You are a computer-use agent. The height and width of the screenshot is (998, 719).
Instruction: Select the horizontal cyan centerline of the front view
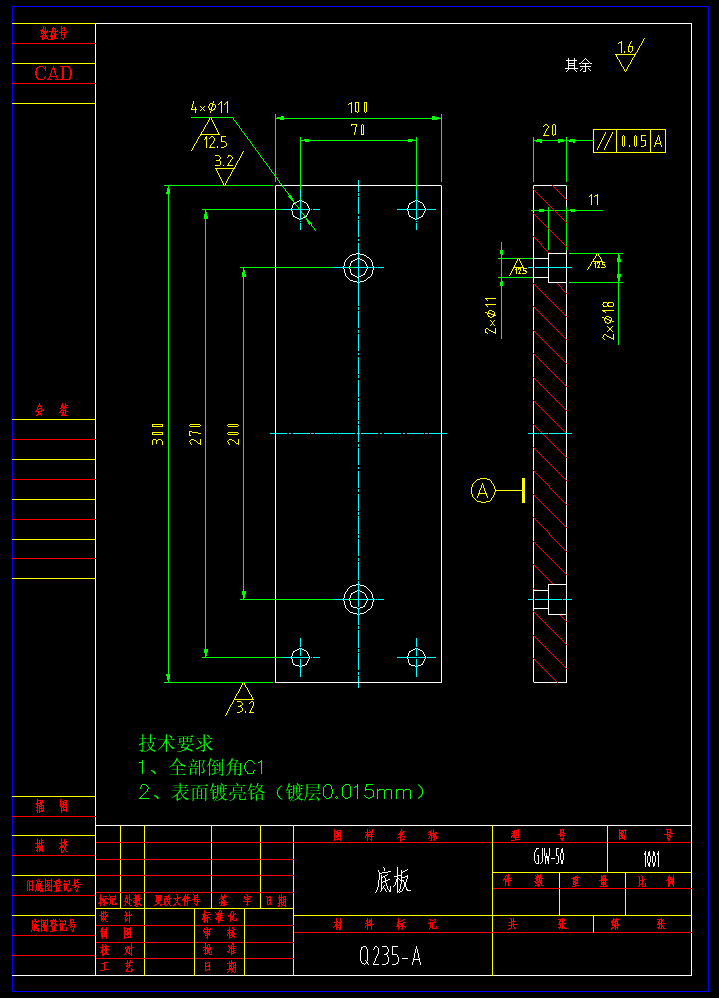tap(358, 433)
